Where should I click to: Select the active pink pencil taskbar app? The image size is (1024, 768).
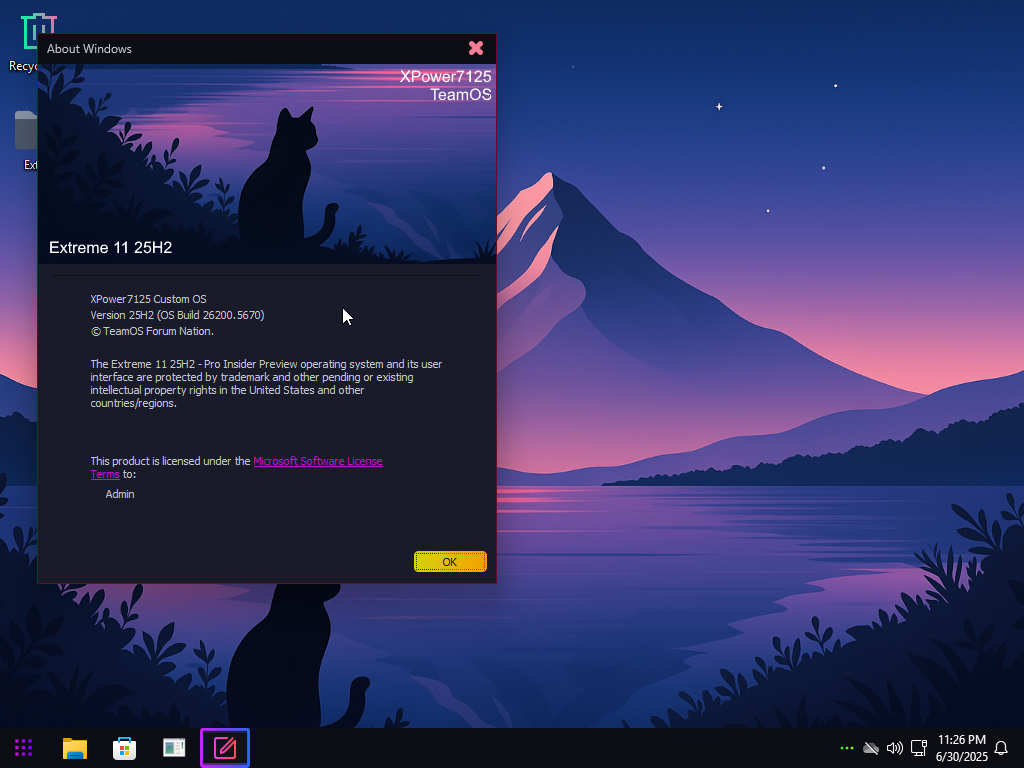point(225,748)
